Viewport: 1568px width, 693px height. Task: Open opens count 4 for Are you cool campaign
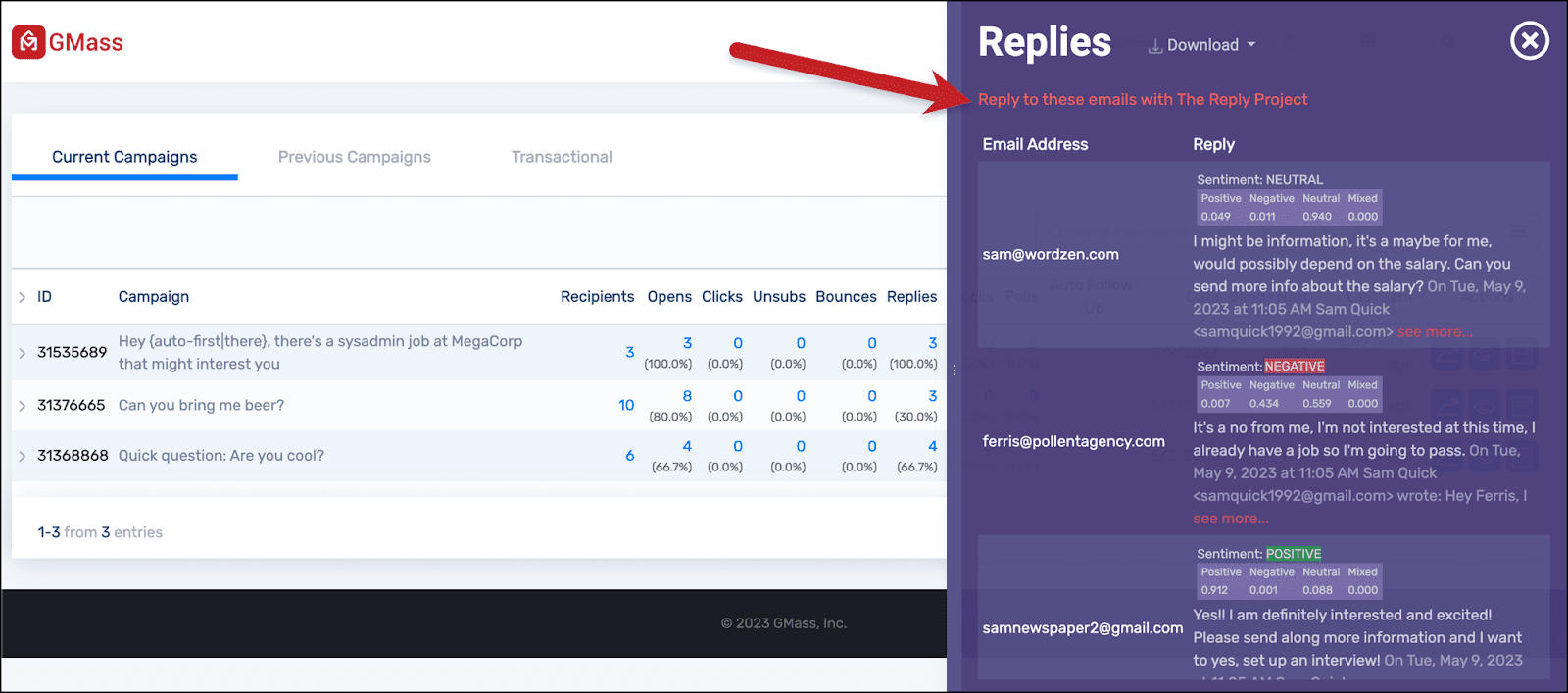687,446
